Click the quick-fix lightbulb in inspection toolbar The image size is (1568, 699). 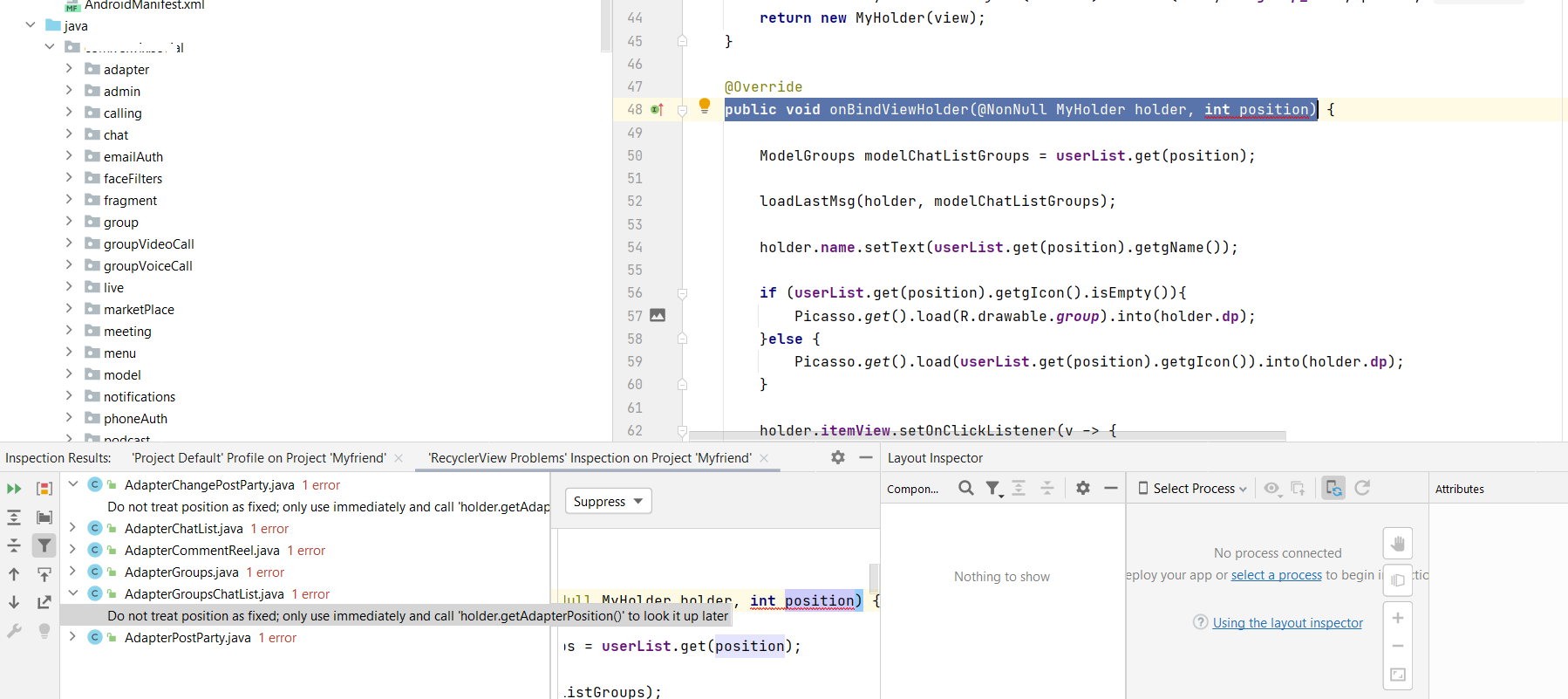[x=44, y=631]
